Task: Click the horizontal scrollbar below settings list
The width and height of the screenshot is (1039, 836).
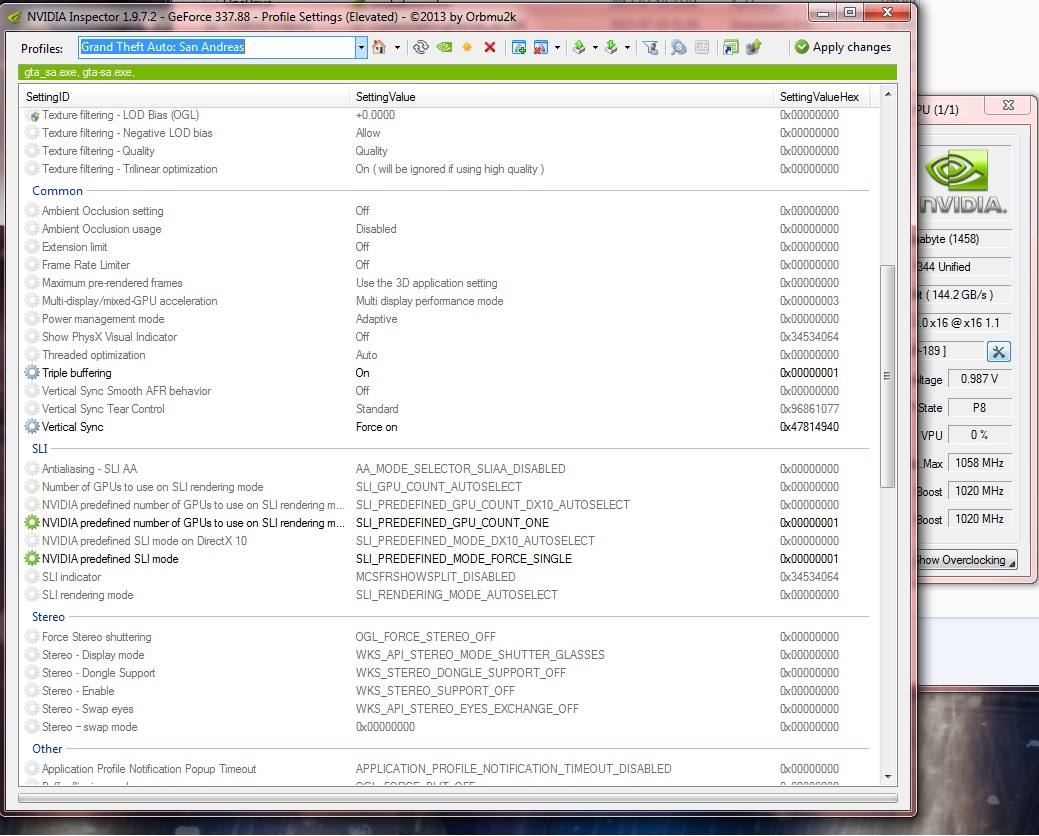Action: 458,798
